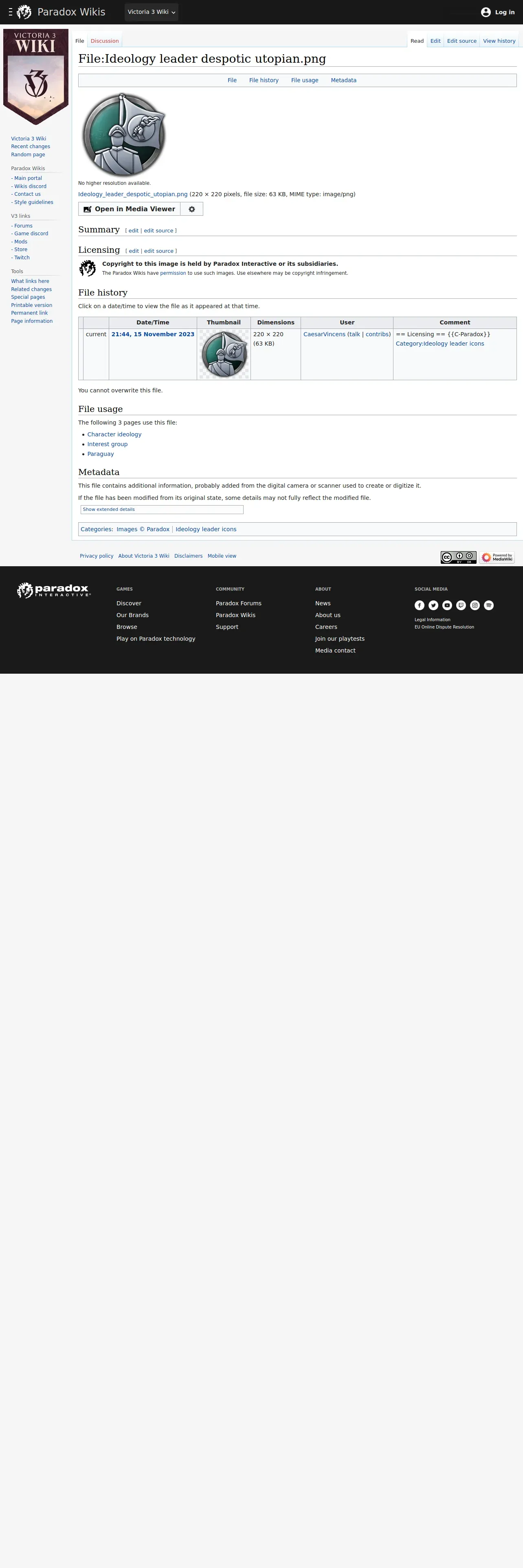Open EU Online Dispute Resolution link
Image resolution: width=523 pixels, height=1568 pixels.
click(x=444, y=627)
